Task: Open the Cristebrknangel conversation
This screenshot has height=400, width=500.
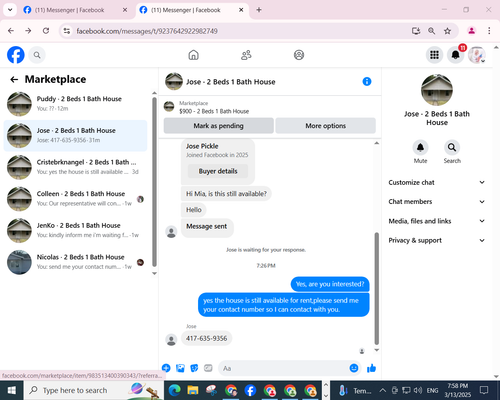Action: [75, 167]
